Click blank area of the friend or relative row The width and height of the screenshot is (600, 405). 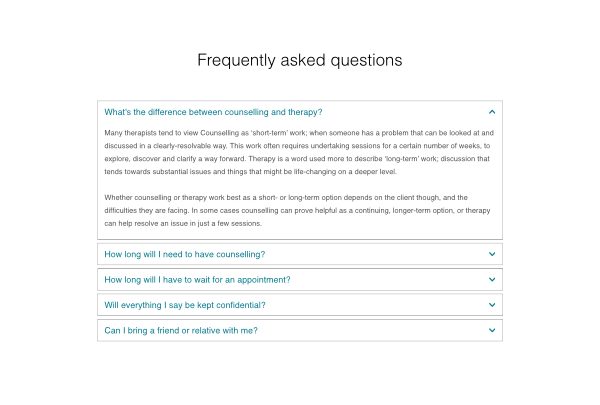click(380, 330)
